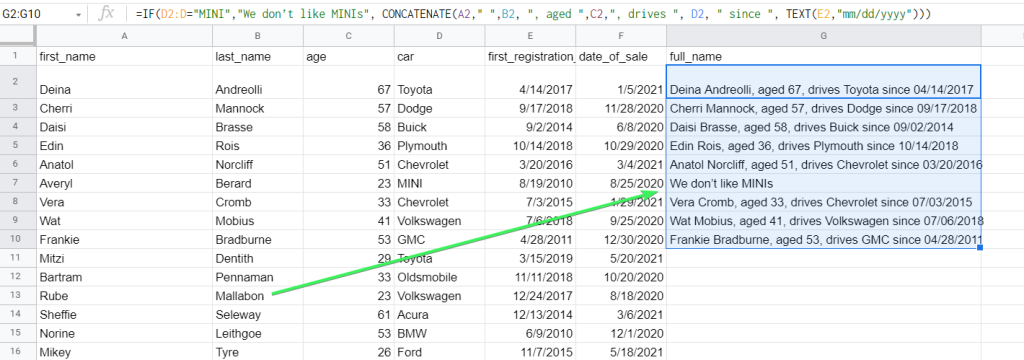Image resolution: width=1024 pixels, height=360 pixels.
Task: Select the cell containing Deina
Action: click(125, 82)
